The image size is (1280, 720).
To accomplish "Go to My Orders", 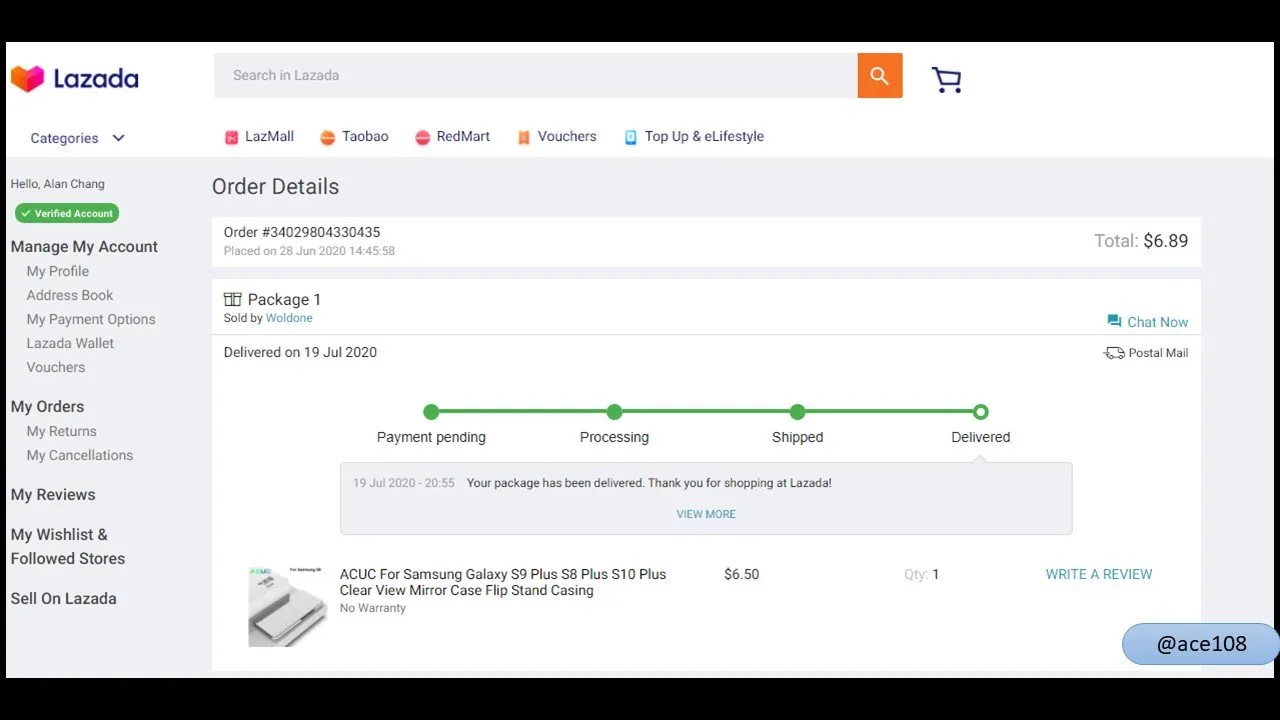I will [x=47, y=407].
